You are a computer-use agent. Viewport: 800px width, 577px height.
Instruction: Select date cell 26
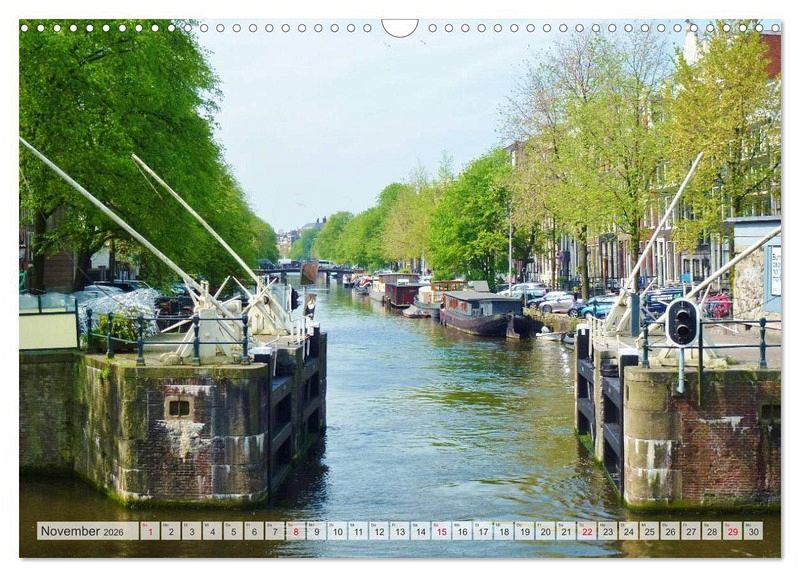click(671, 531)
